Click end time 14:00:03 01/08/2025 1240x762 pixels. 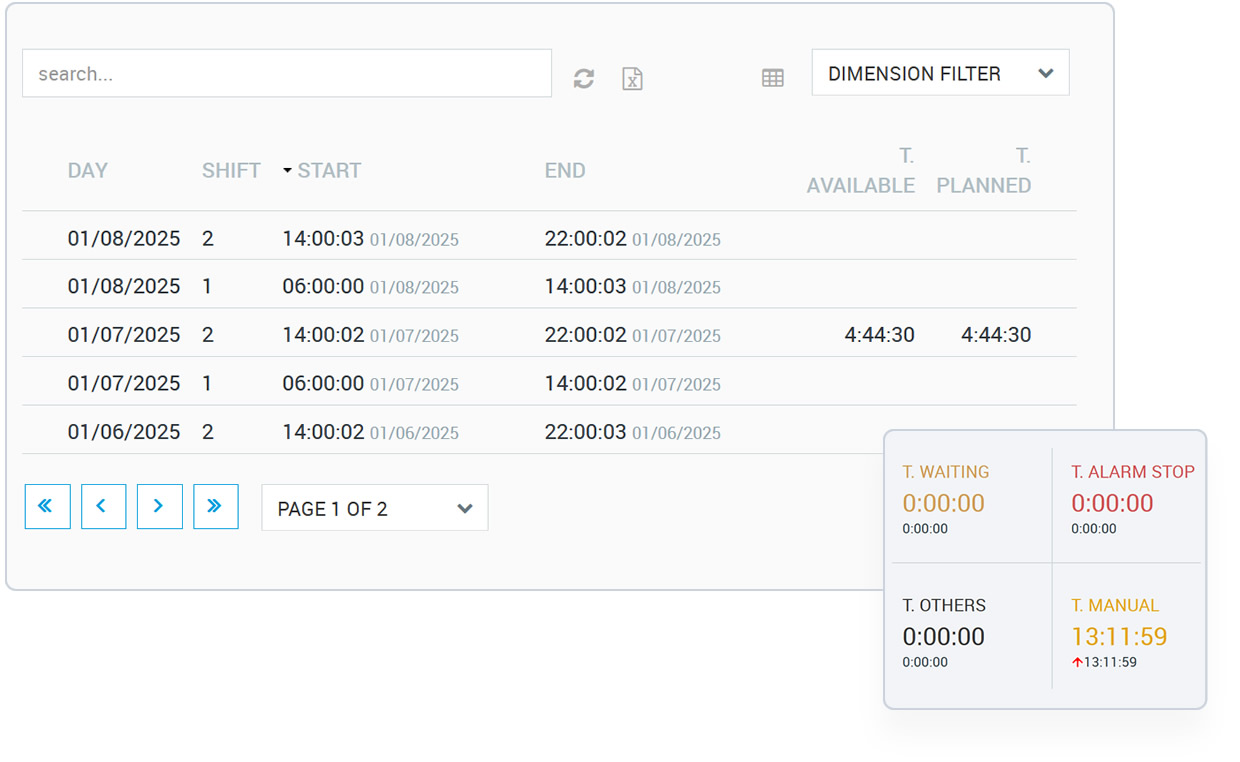[633, 287]
